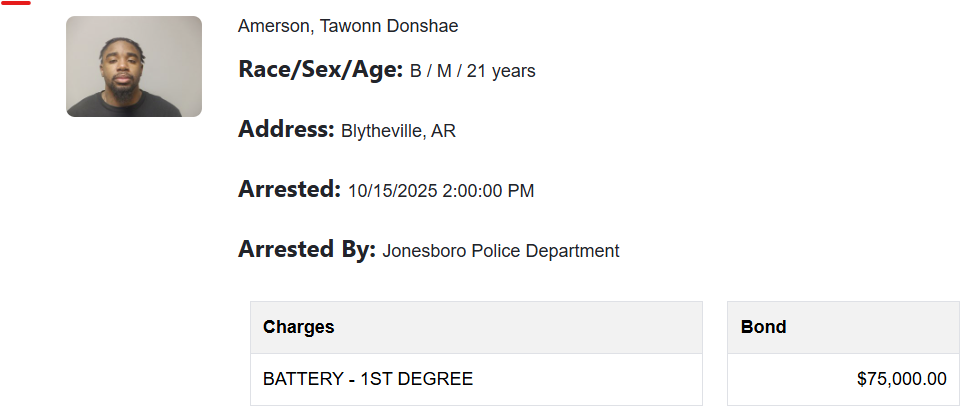This screenshot has height=412, width=967.
Task: Click the red bar in the top-left corner
Action: pyautogui.click(x=16, y=3)
